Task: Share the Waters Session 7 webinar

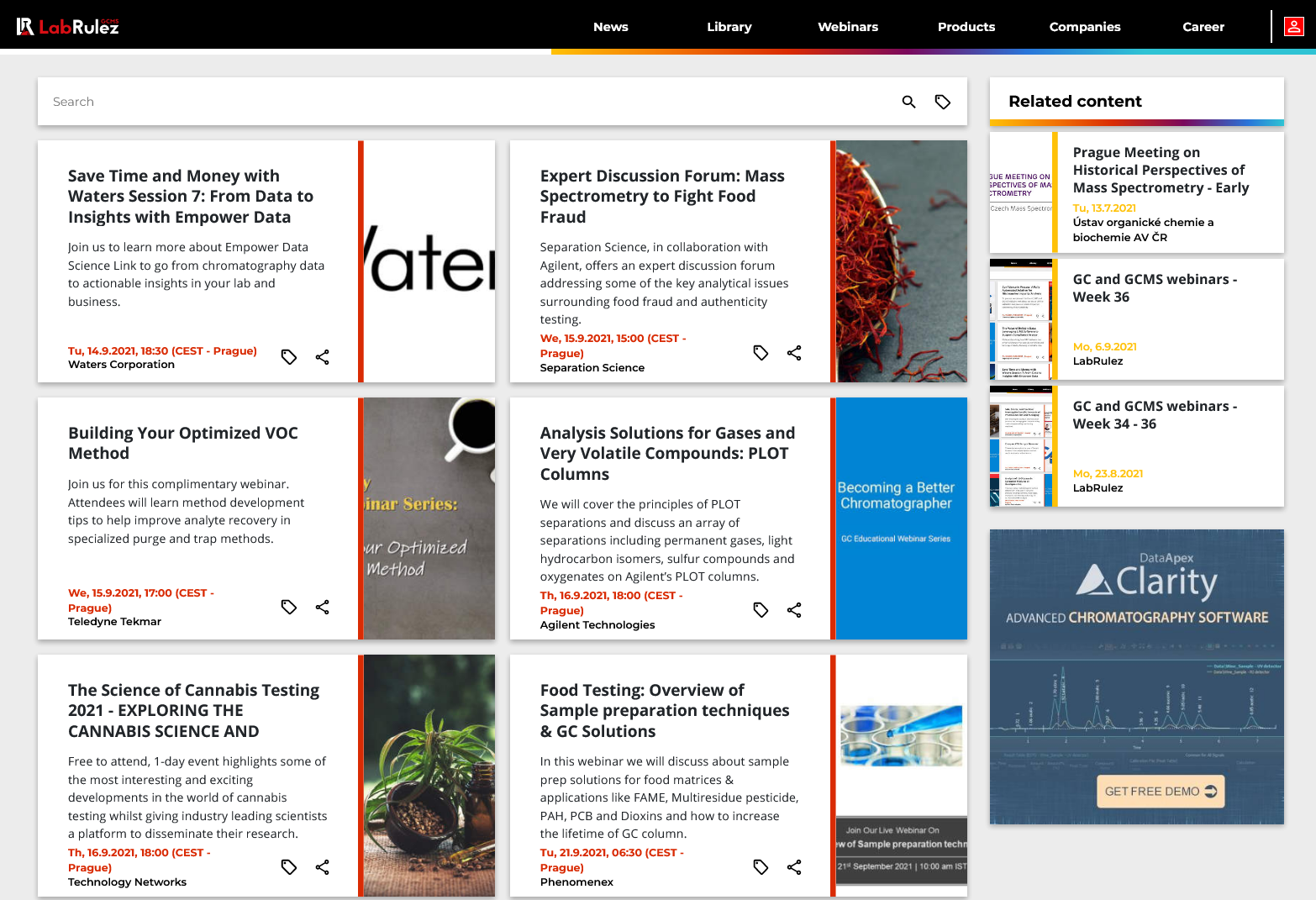Action: (x=323, y=357)
